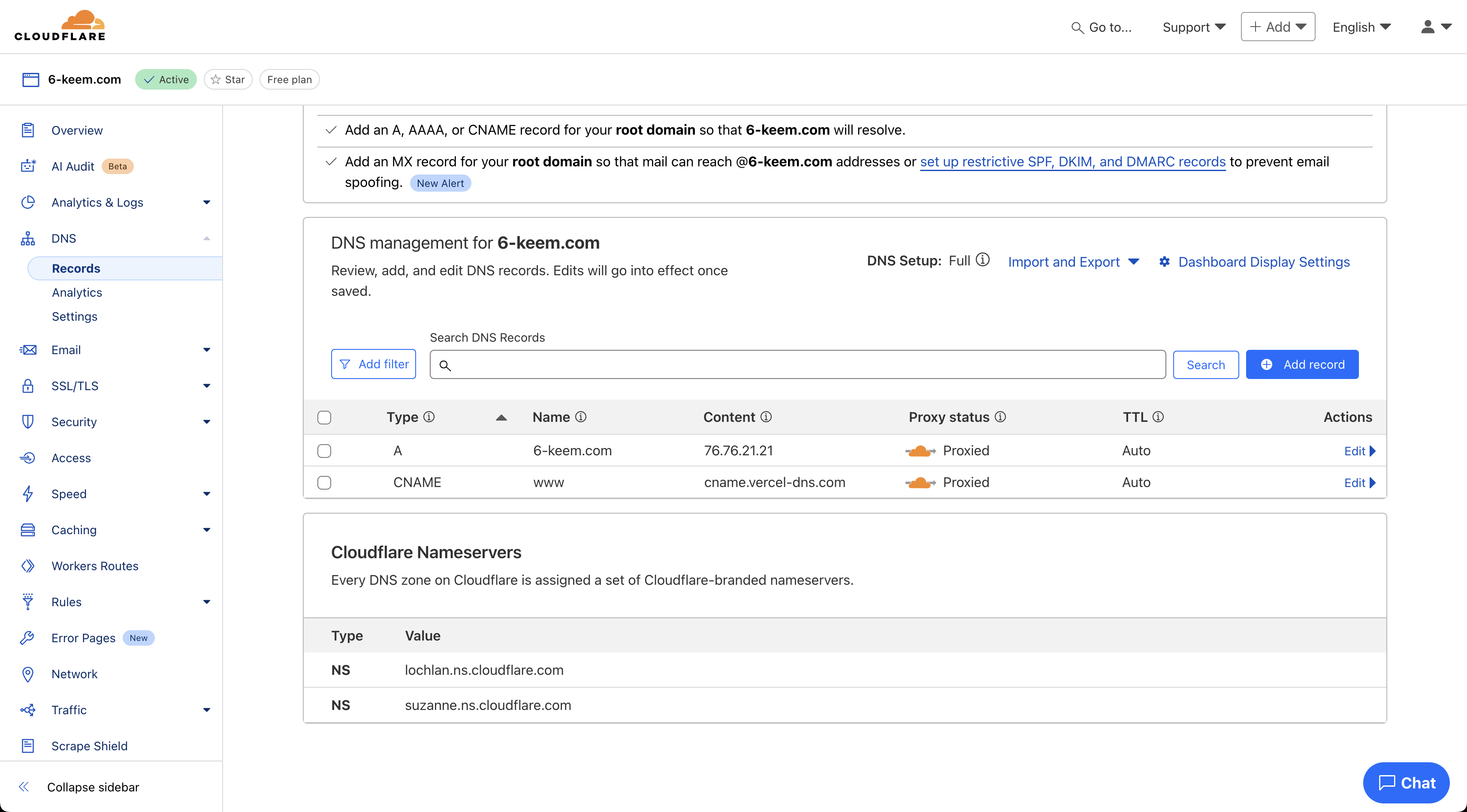Open DNS Analytics submenu item
Viewport: 1467px width, 812px height.
click(x=77, y=292)
